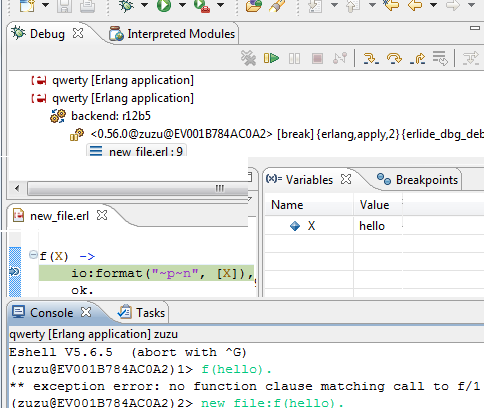Viewport: 484px width, 408px height.
Task: Click the Back navigation arrow
Action: click(x=415, y=5)
